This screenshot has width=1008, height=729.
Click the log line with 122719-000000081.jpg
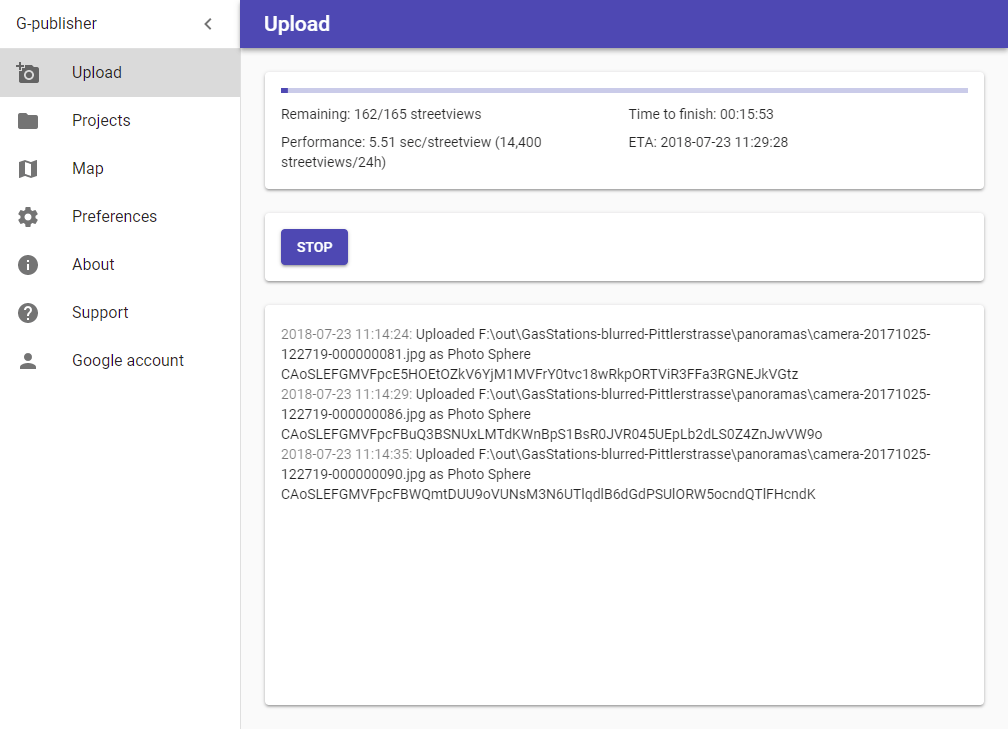406,354
